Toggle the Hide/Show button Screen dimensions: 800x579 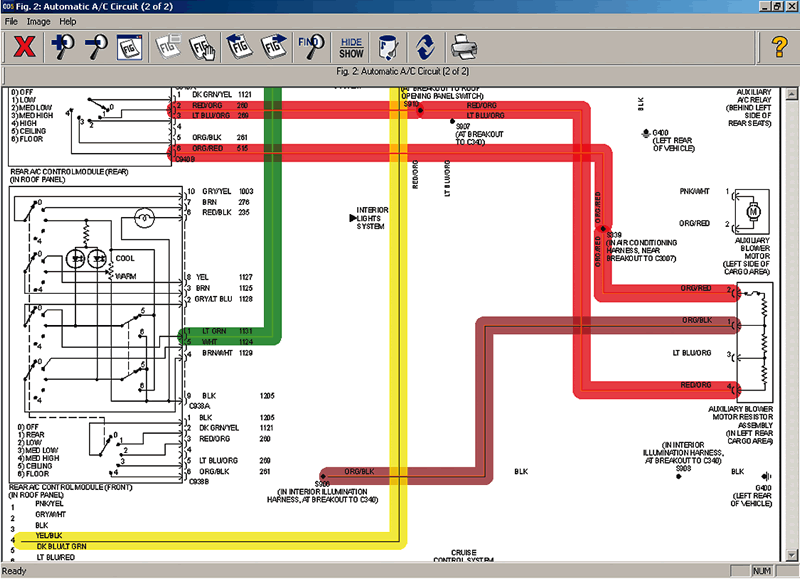tap(351, 47)
